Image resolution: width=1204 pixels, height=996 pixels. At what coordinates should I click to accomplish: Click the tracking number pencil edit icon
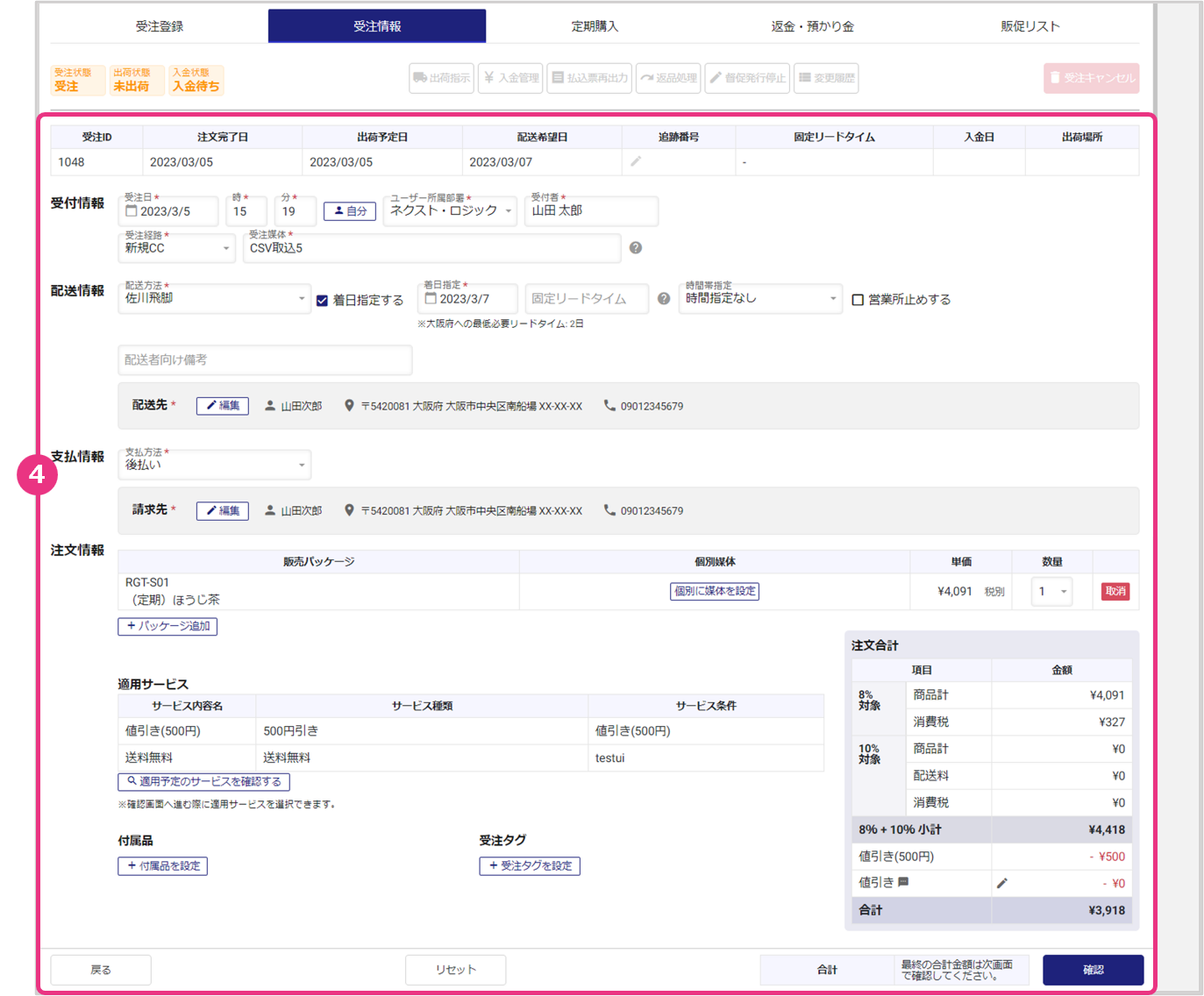click(636, 161)
